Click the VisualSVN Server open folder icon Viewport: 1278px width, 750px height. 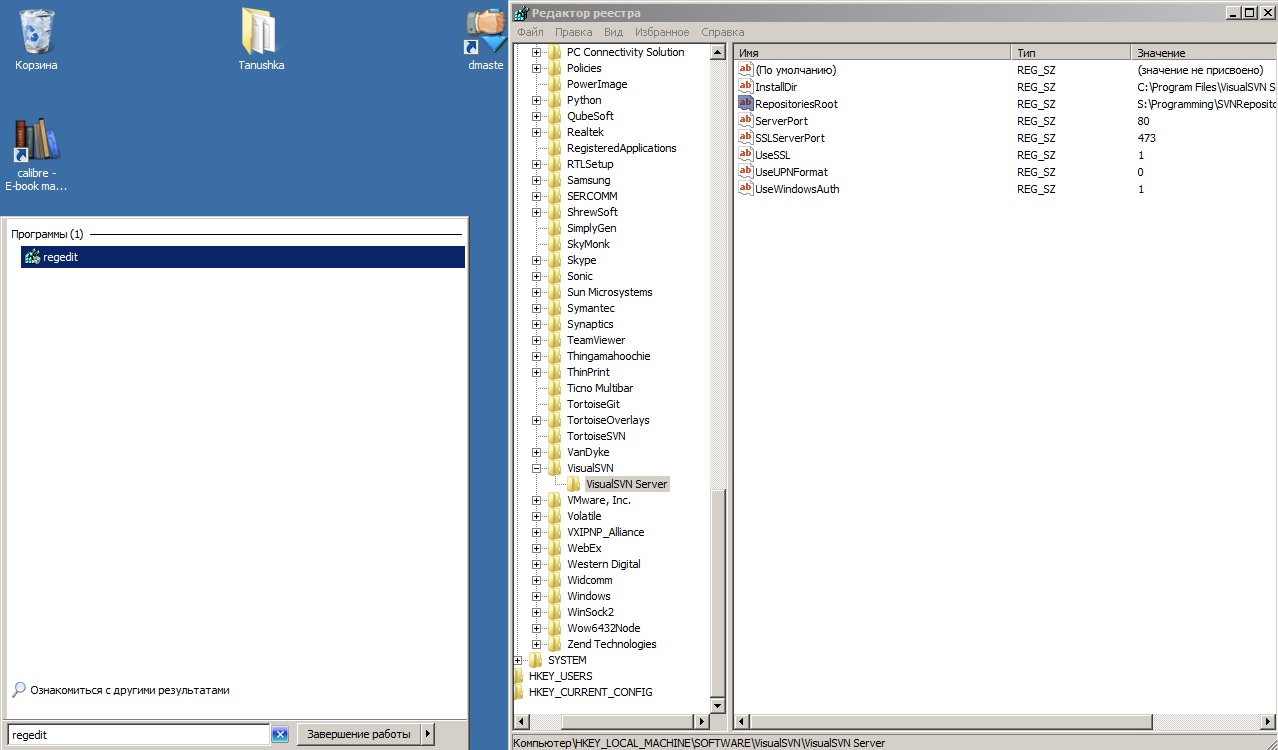coord(574,484)
